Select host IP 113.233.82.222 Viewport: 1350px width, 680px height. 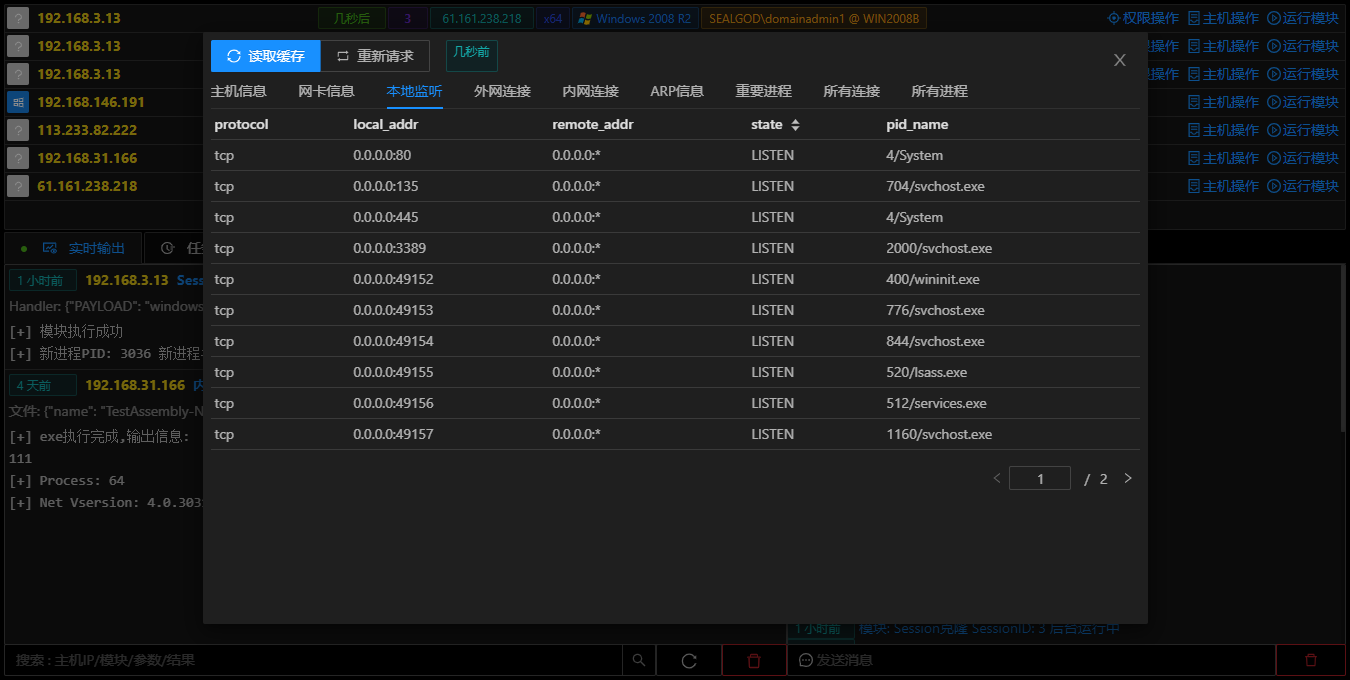tap(87, 130)
